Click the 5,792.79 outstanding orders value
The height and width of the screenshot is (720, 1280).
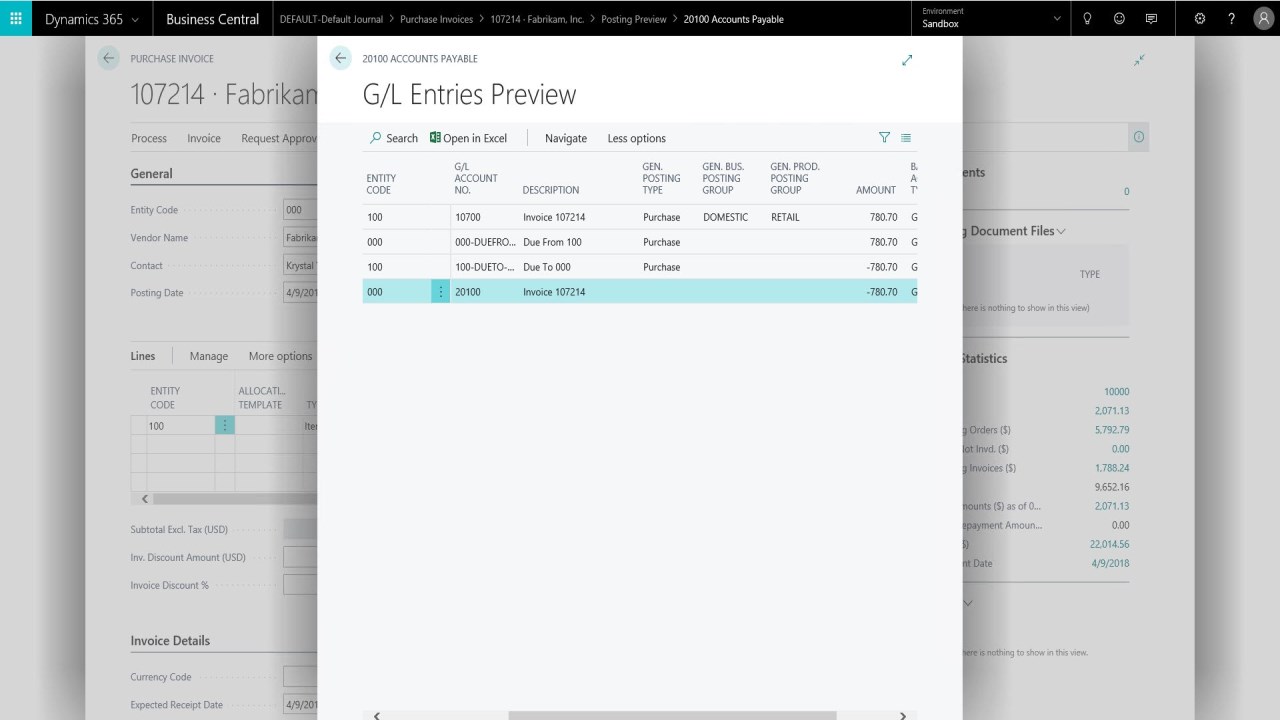pyautogui.click(x=1112, y=430)
